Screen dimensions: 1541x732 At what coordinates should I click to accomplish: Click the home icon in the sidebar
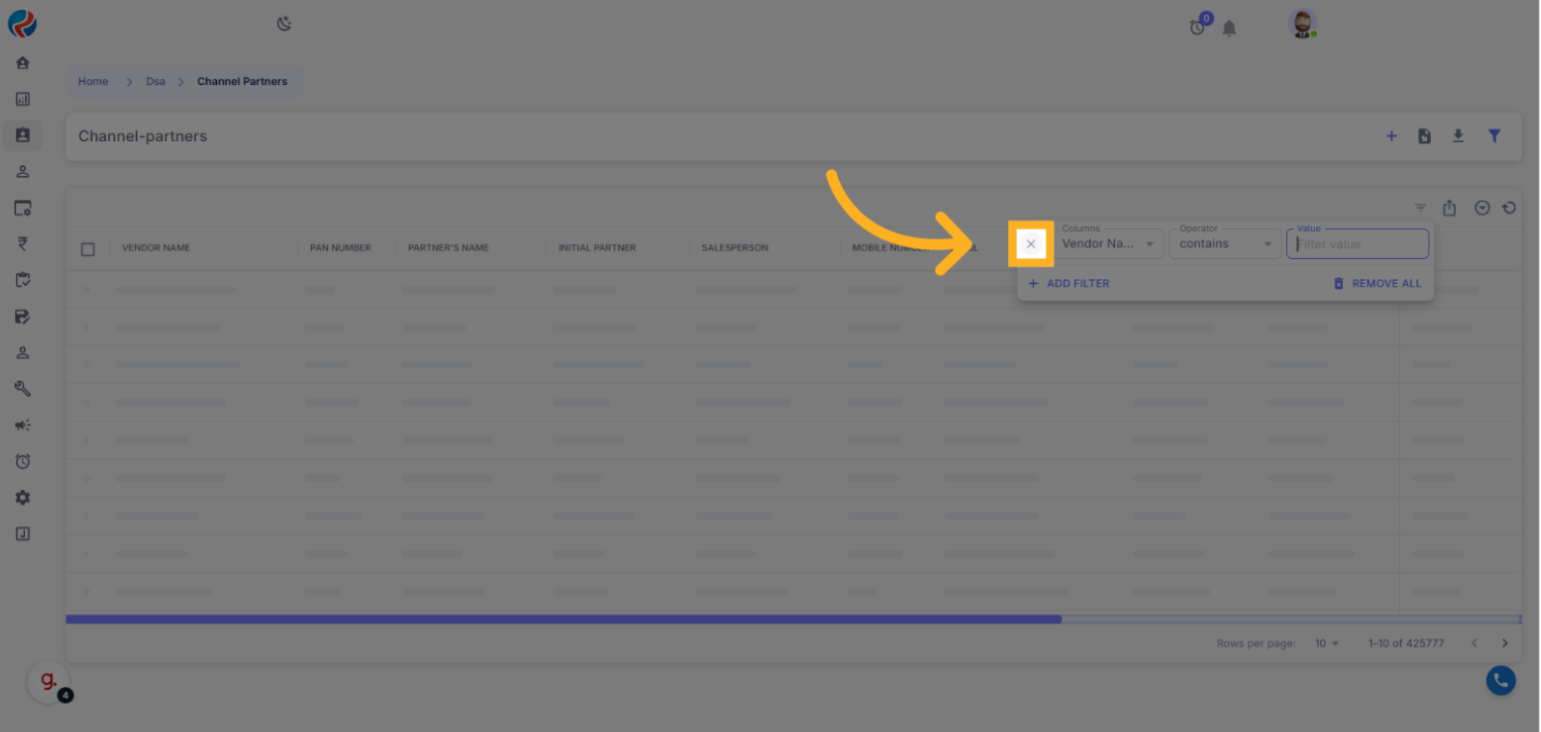pyautogui.click(x=23, y=63)
